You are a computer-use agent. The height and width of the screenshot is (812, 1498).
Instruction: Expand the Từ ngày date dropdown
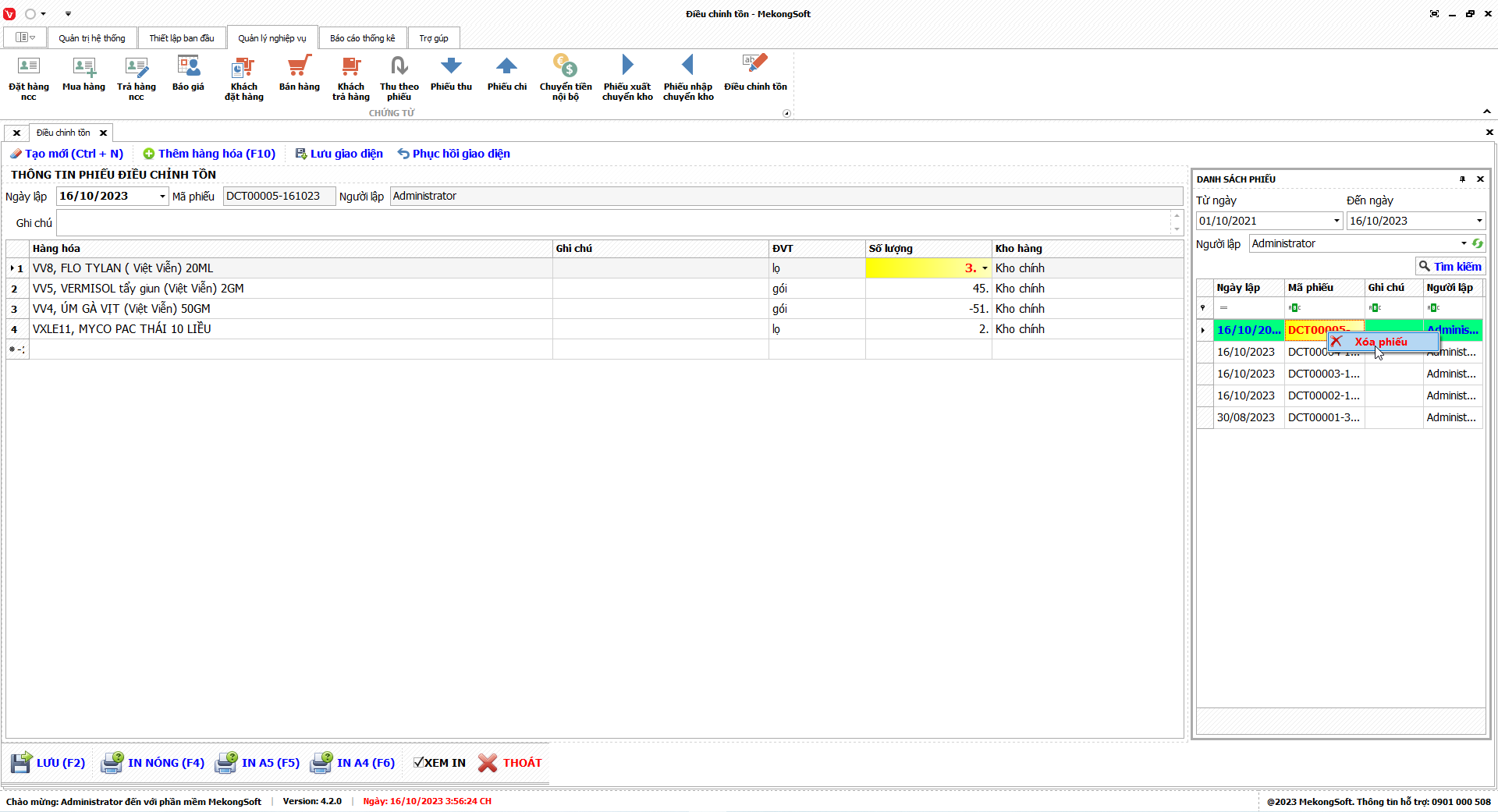[x=1336, y=222]
